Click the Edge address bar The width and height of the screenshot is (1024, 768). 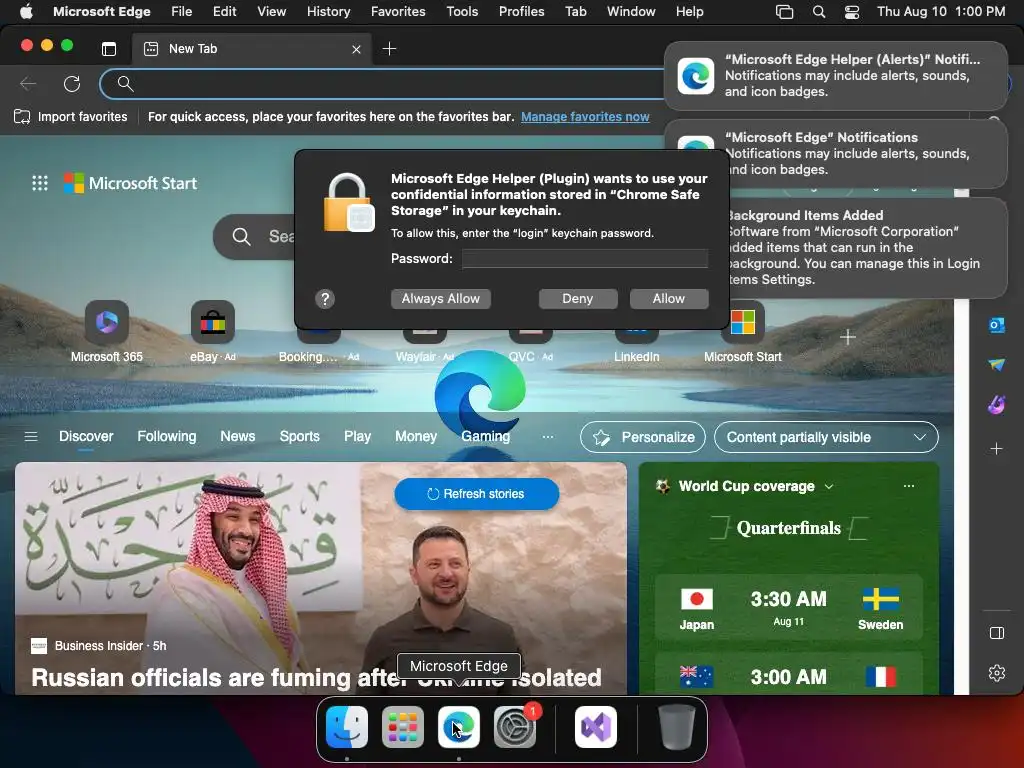pos(392,84)
